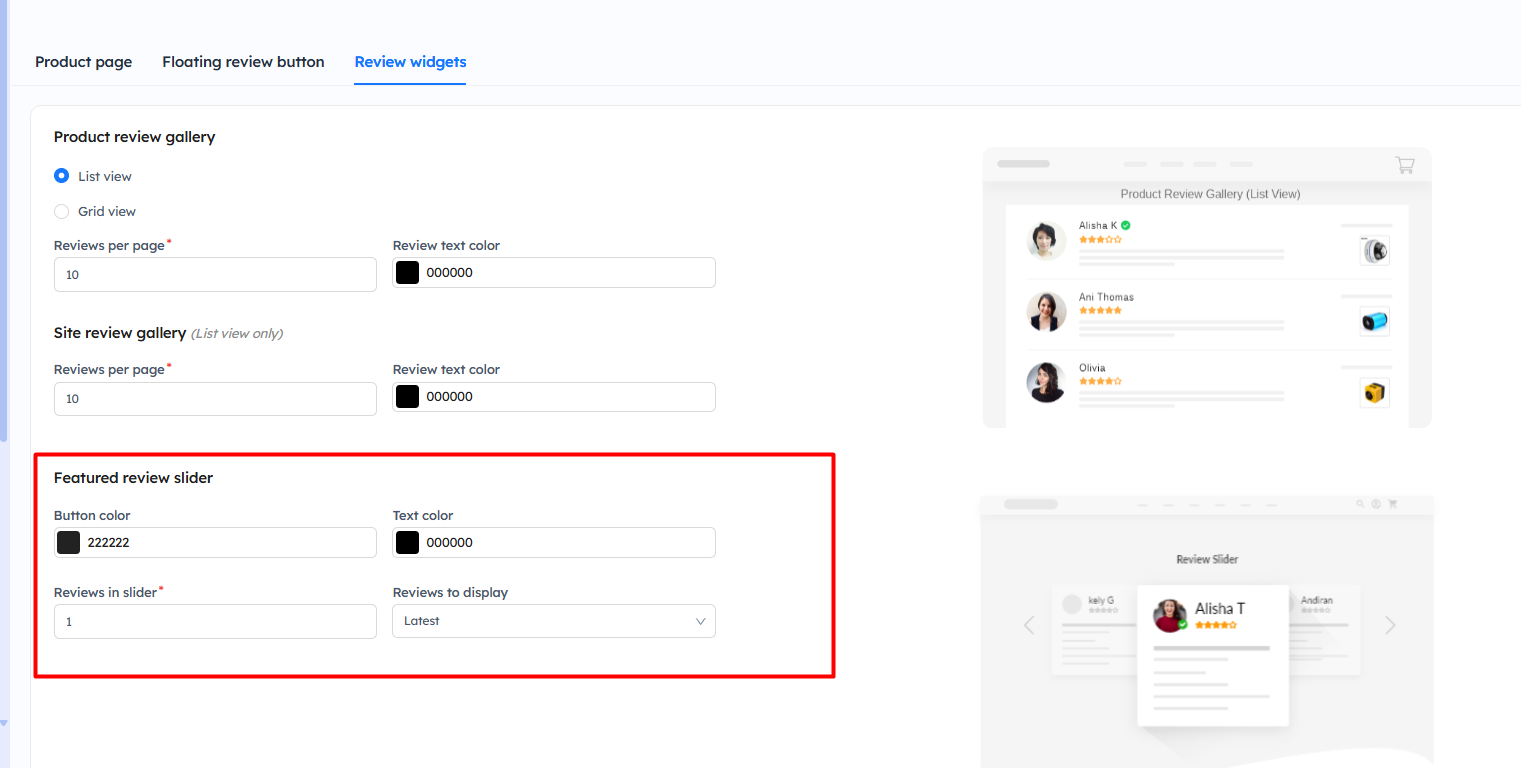Click the slider preview's left arrow
Image resolution: width=1521 pixels, height=768 pixels.
click(1029, 625)
